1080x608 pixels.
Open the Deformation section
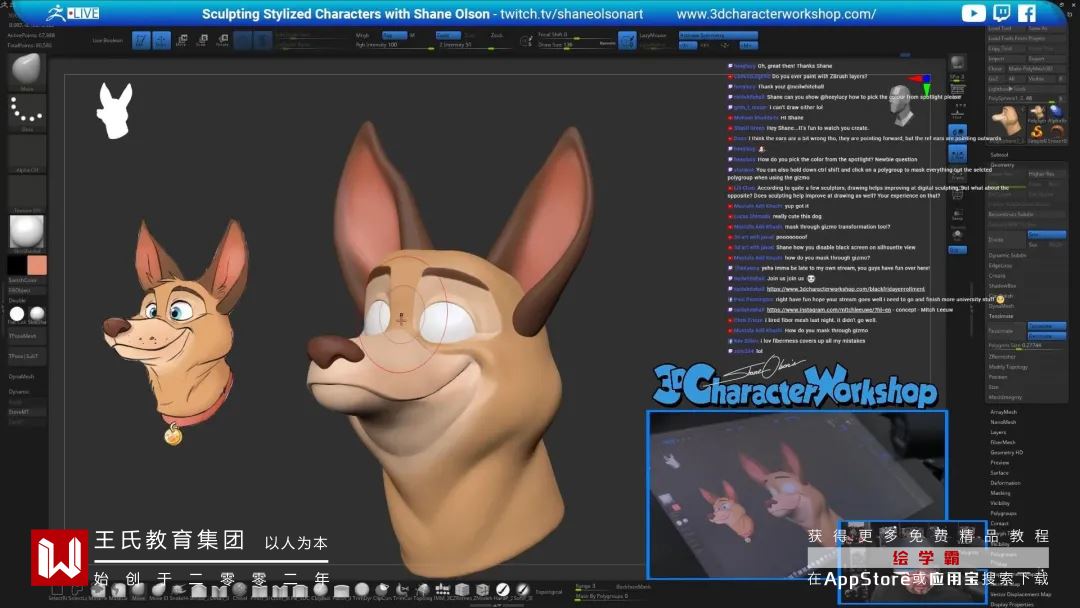tap(1006, 483)
